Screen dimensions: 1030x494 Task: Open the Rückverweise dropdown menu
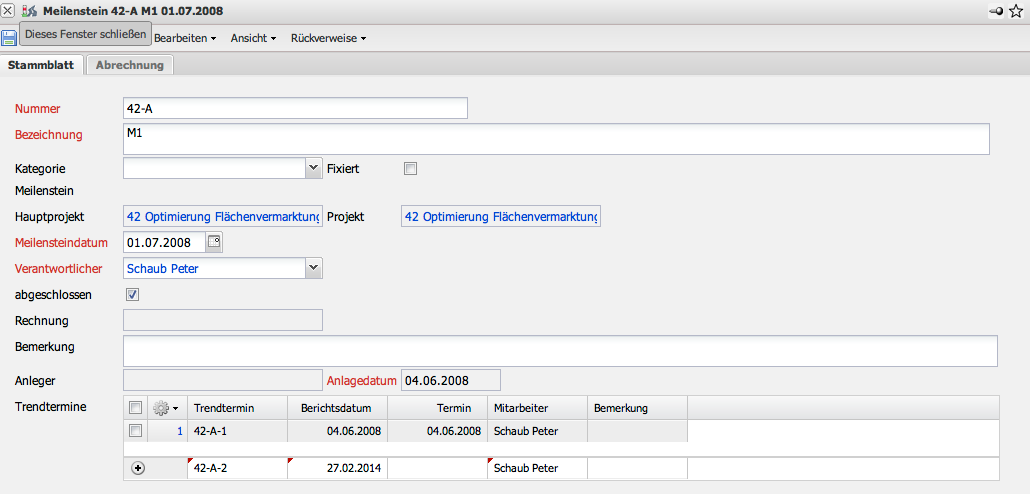pyautogui.click(x=328, y=38)
